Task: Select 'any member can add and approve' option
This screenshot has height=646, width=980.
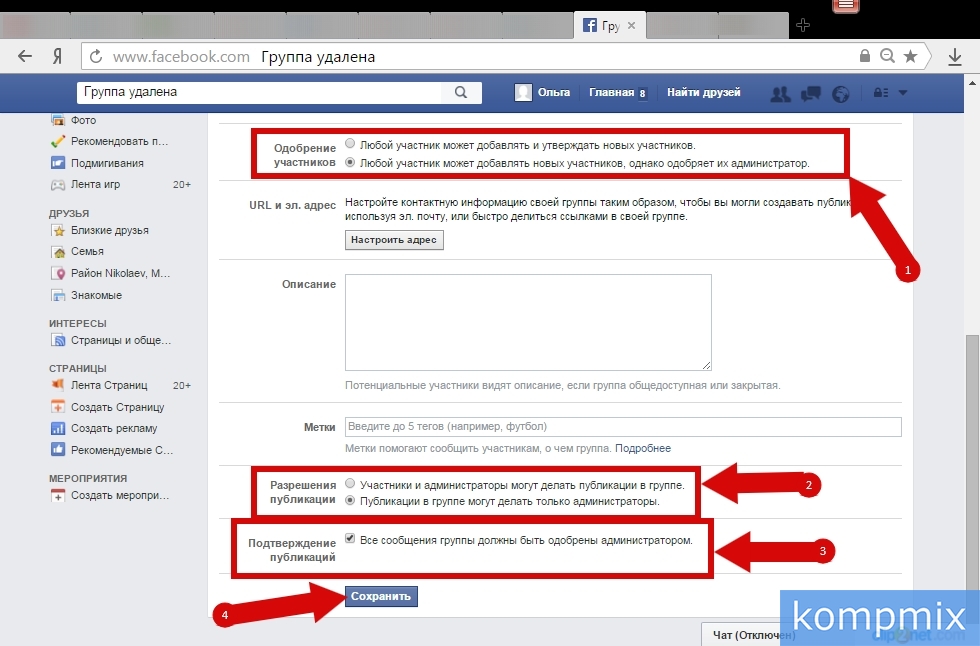Action: pyautogui.click(x=350, y=144)
